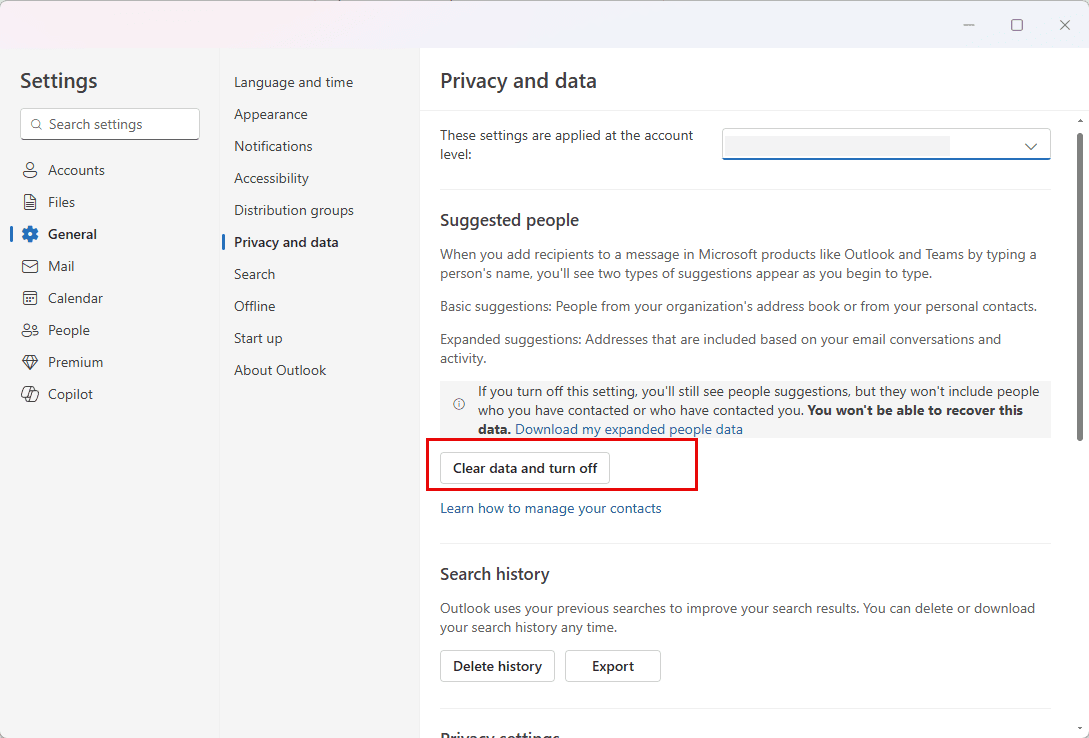Click the General gear icon
The width and height of the screenshot is (1089, 738).
click(30, 234)
